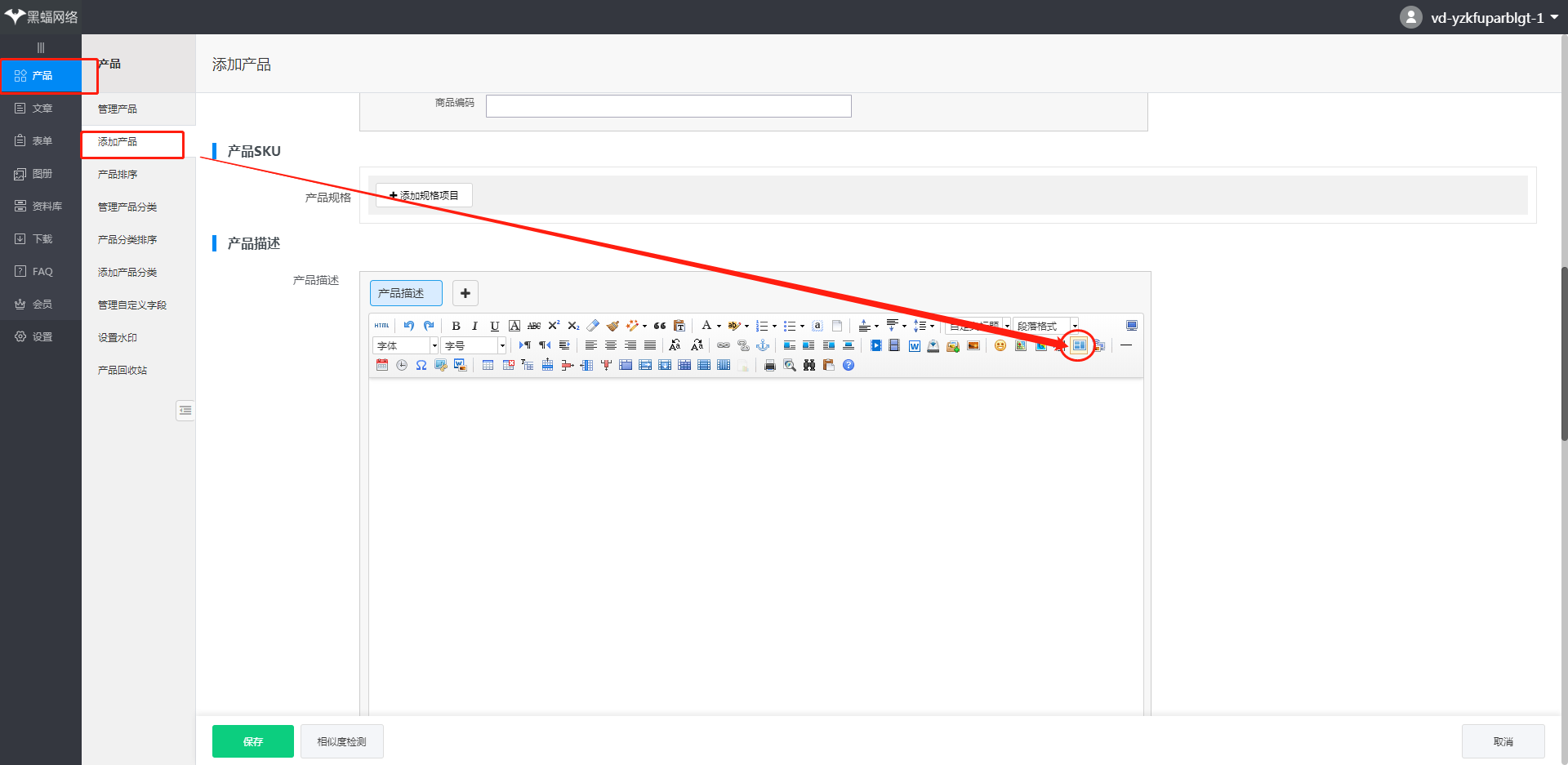Click the undo arrow icon
The width and height of the screenshot is (1568, 765).
click(x=409, y=326)
